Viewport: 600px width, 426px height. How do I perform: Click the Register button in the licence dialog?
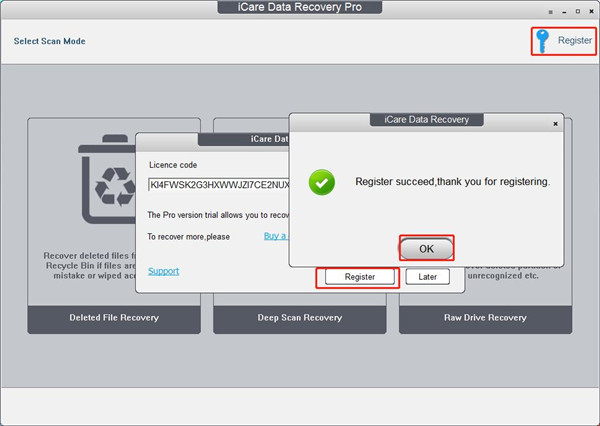(x=360, y=277)
